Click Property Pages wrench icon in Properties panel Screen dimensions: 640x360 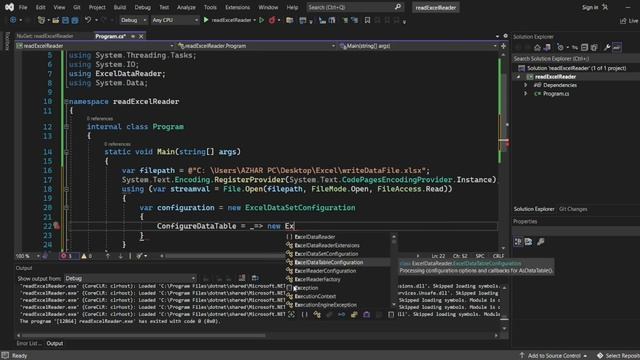click(541, 242)
